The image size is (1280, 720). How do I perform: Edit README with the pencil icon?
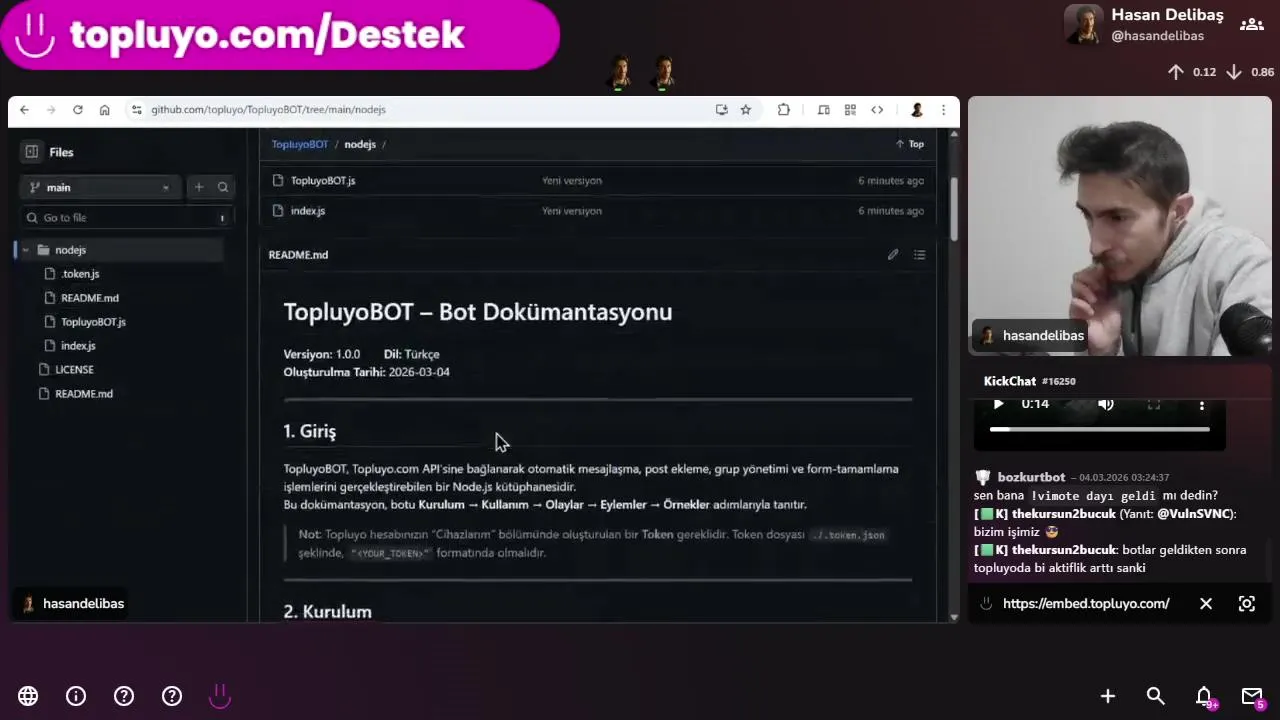[893, 255]
